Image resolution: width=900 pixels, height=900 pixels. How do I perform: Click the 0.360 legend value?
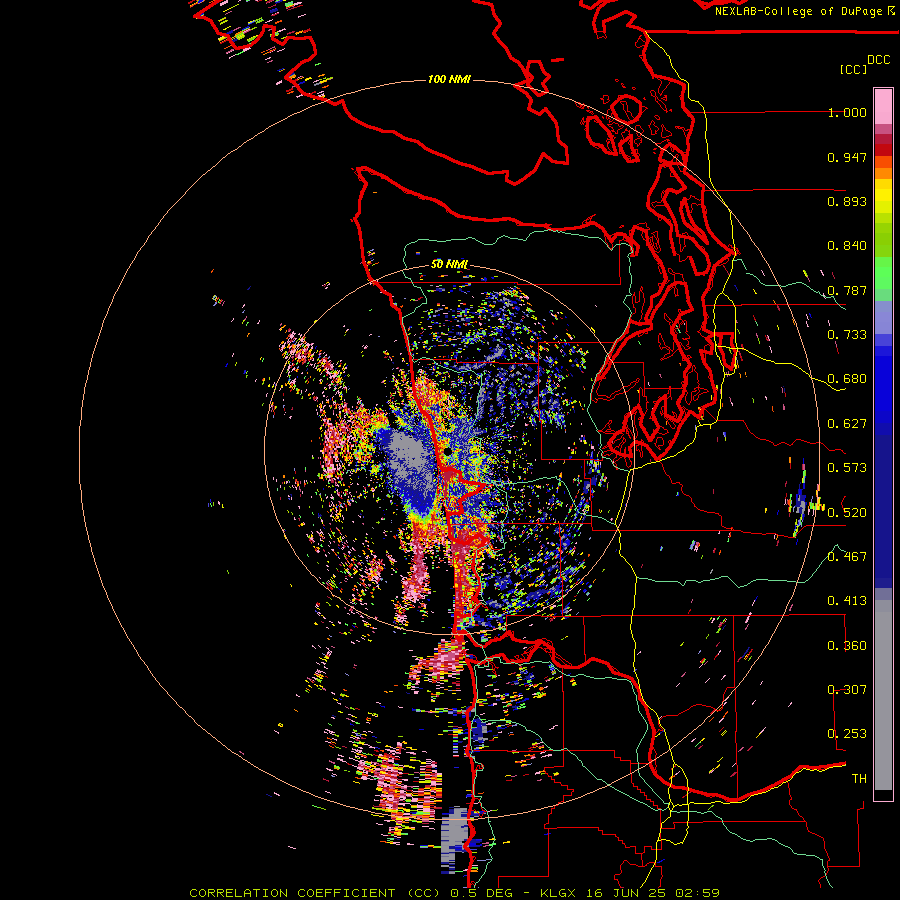(x=847, y=646)
